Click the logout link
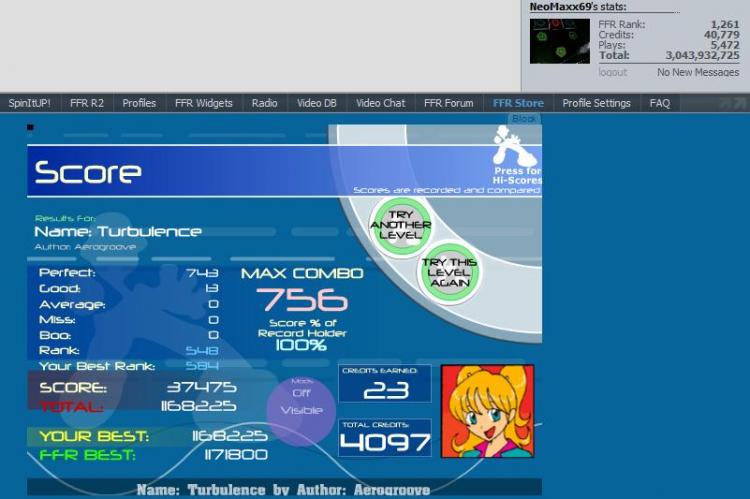Screen dimensions: 750x499 point(613,72)
